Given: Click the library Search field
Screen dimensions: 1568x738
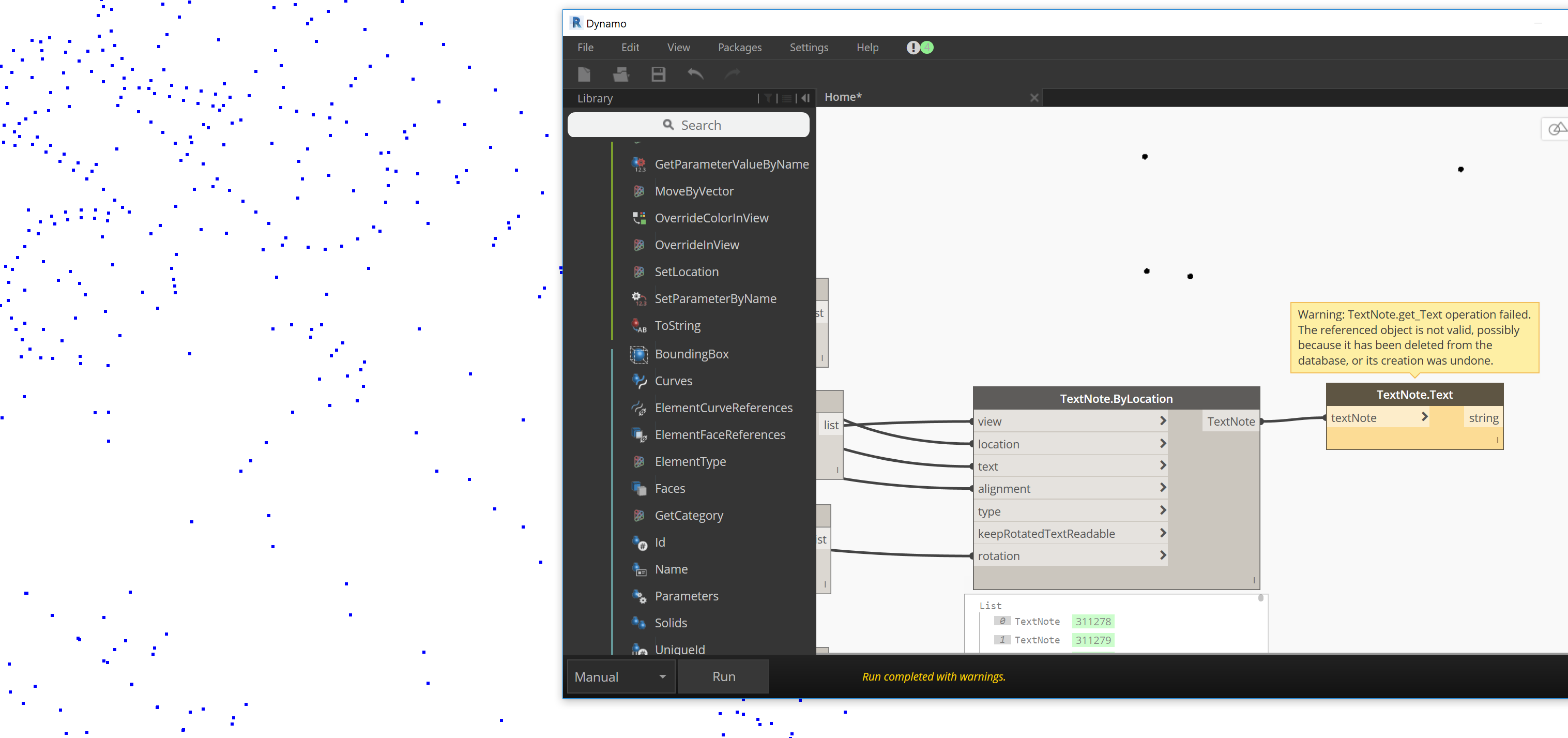Looking at the screenshot, I should 688,125.
